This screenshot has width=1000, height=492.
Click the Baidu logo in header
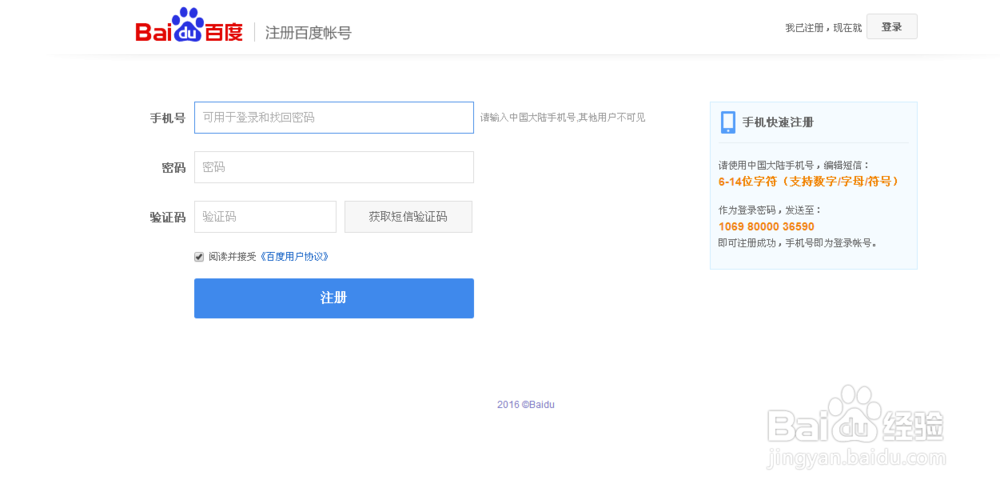(189, 26)
